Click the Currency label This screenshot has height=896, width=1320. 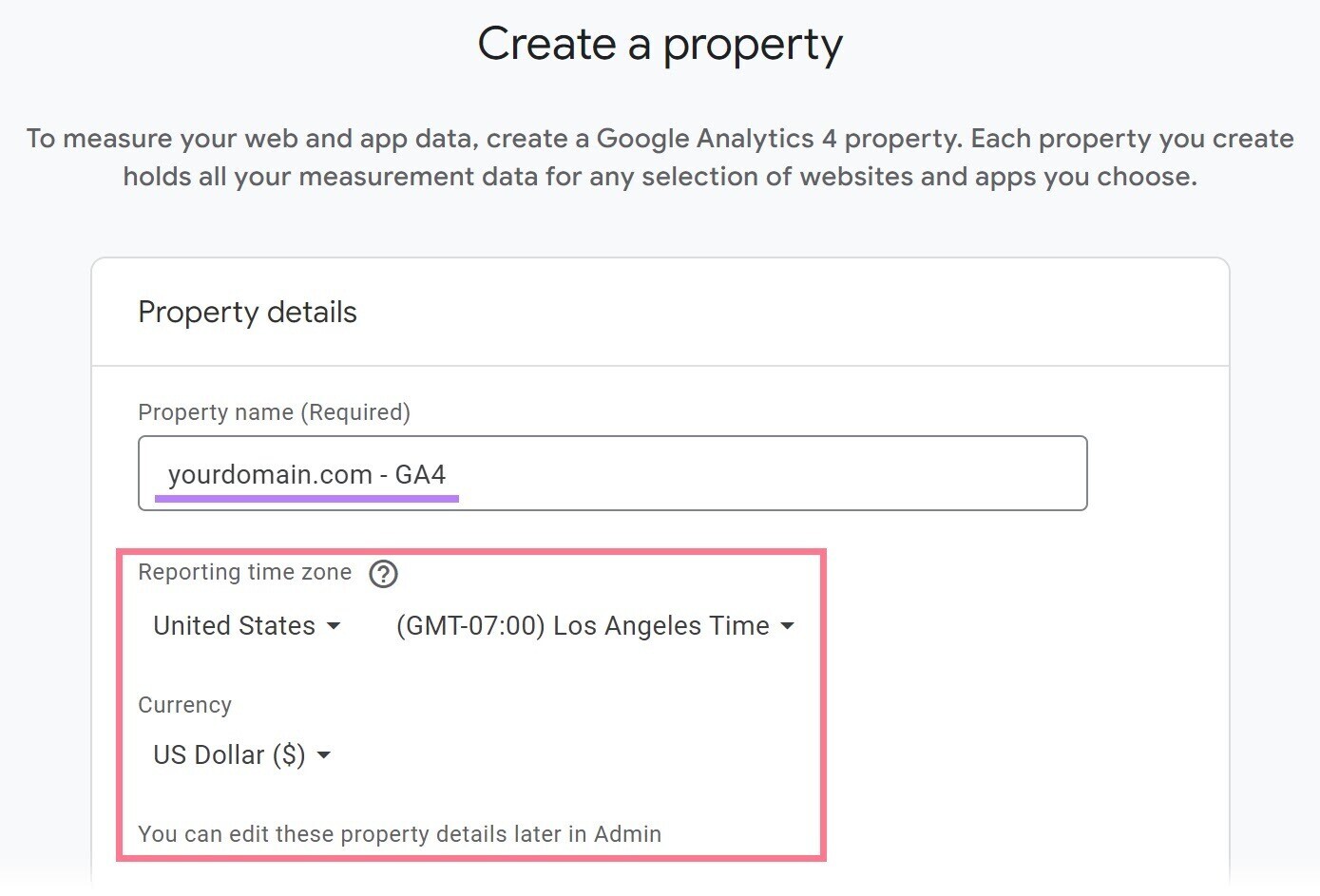tap(184, 704)
